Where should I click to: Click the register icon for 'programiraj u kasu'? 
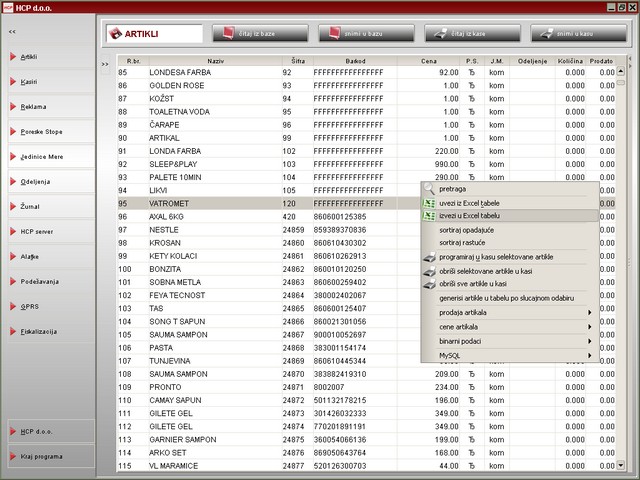pyautogui.click(x=430, y=257)
